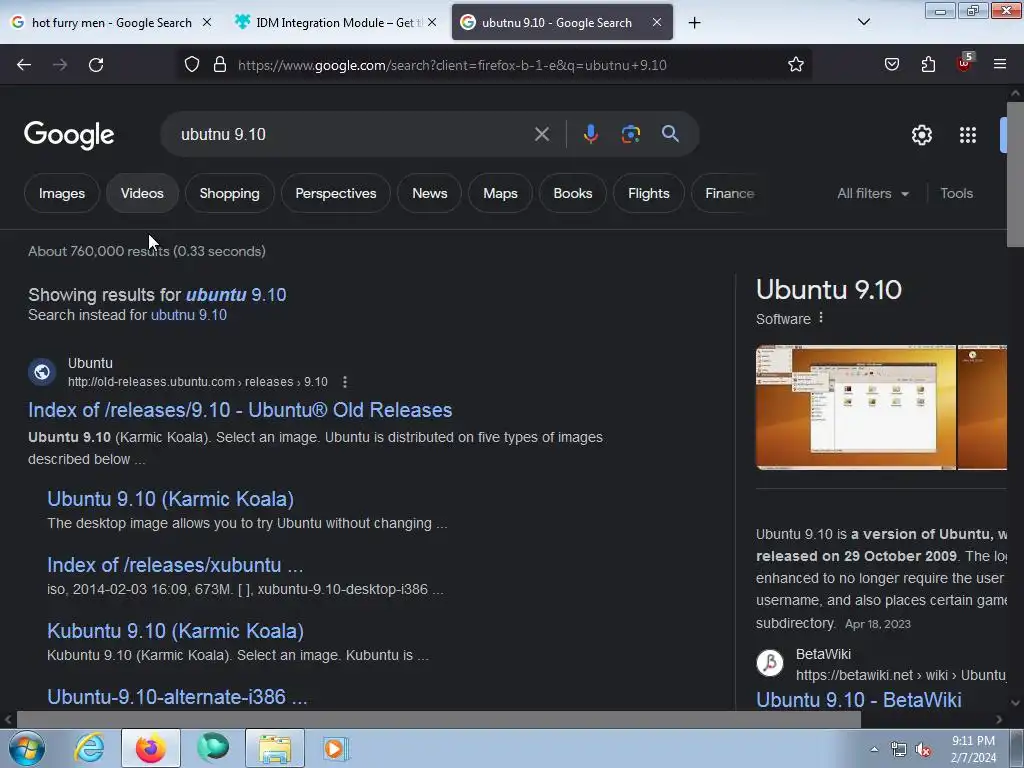1024x768 pixels.
Task: Open the corrected ubuntu 9.10 link
Action: (236, 295)
